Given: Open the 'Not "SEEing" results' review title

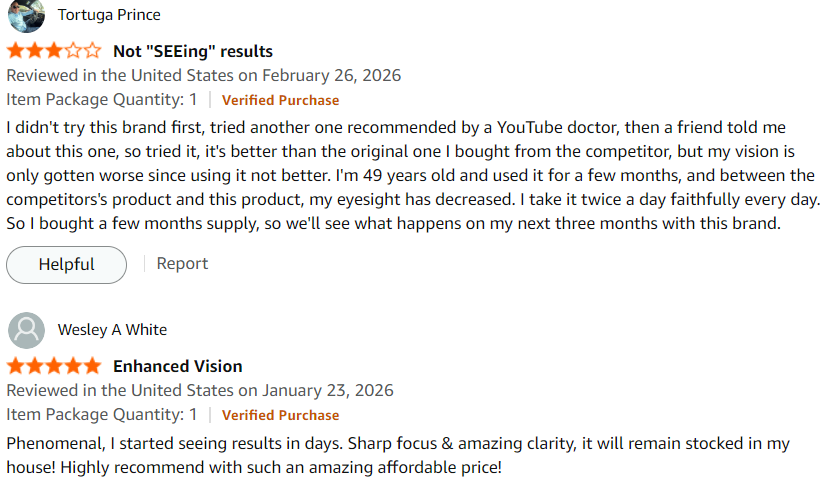Looking at the screenshot, I should [x=192, y=51].
